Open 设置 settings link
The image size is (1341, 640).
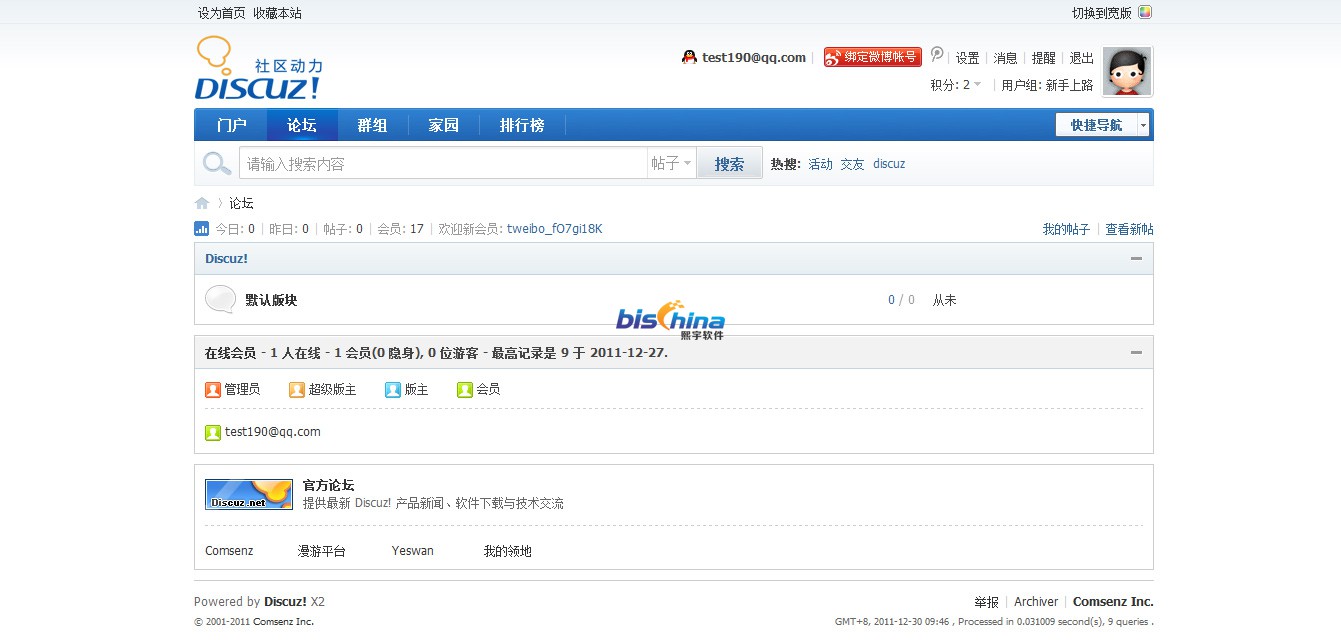click(967, 58)
